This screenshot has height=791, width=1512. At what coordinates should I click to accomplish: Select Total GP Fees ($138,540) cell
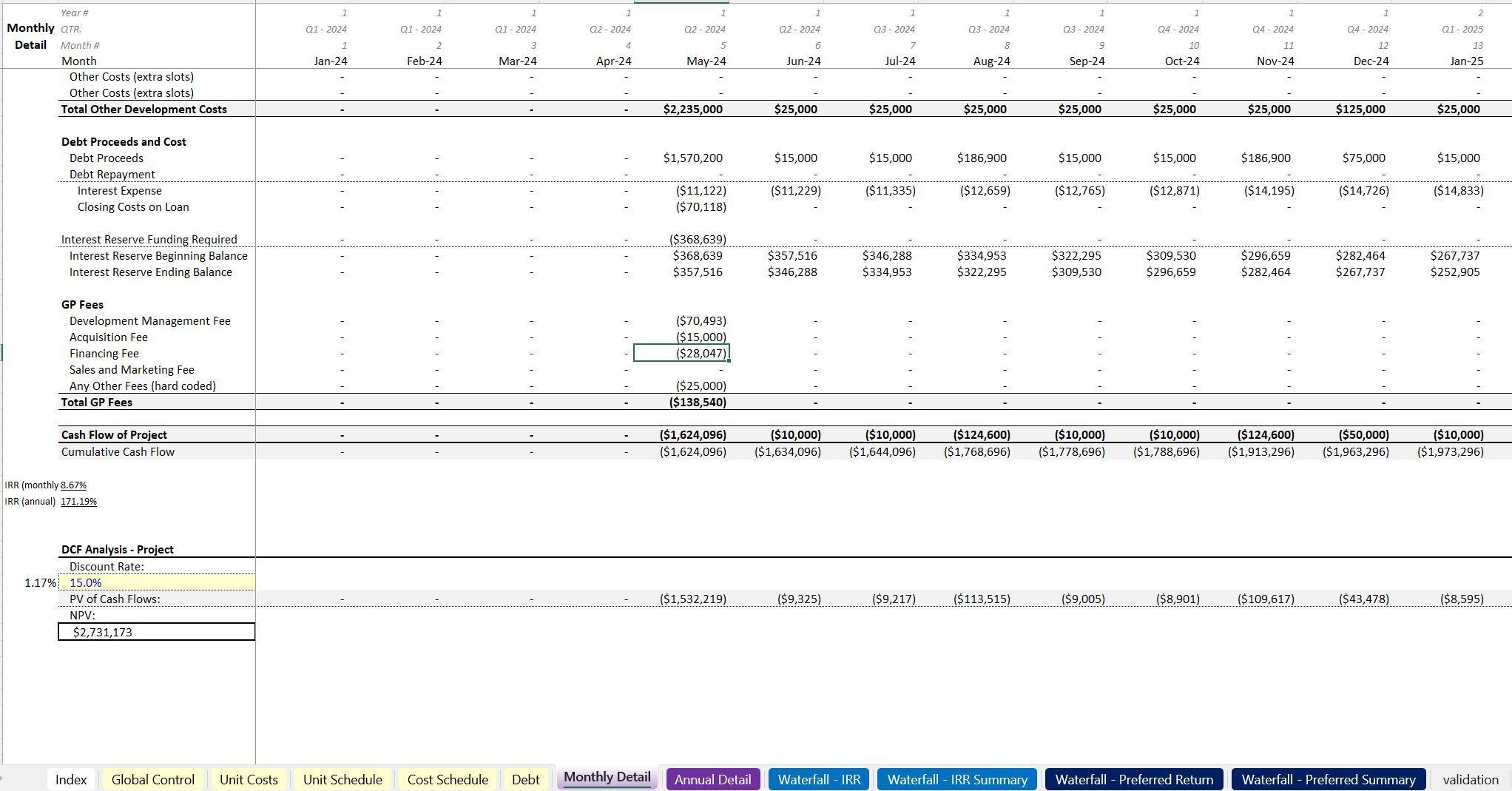coord(698,402)
